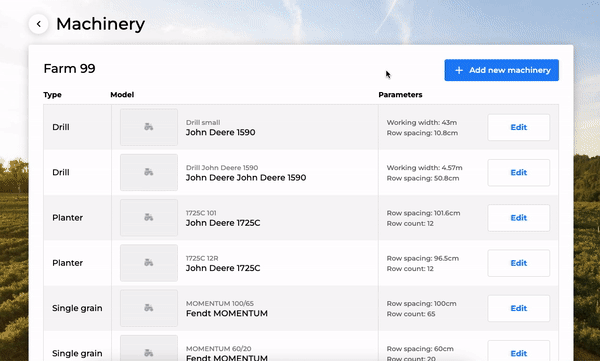This screenshot has width=600, height=361.
Task: Open thumbnail for MOMENTUM 60/20 row
Action: [x=149, y=348]
